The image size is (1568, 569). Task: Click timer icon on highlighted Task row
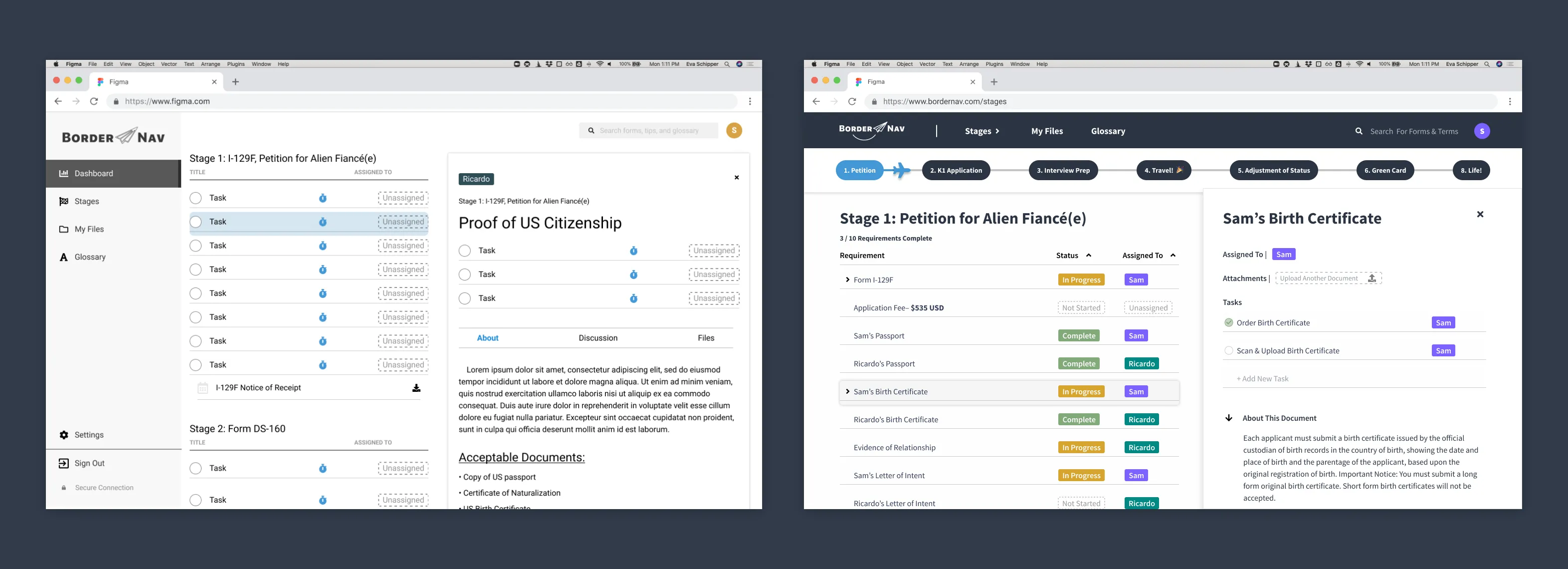[x=323, y=222]
